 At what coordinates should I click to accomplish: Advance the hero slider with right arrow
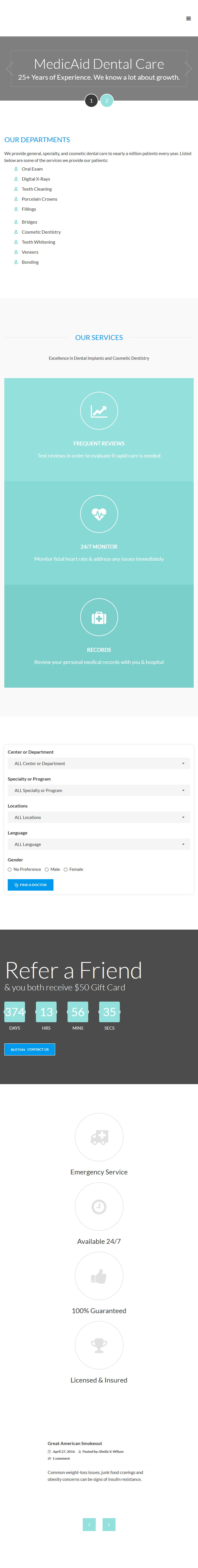[188, 69]
